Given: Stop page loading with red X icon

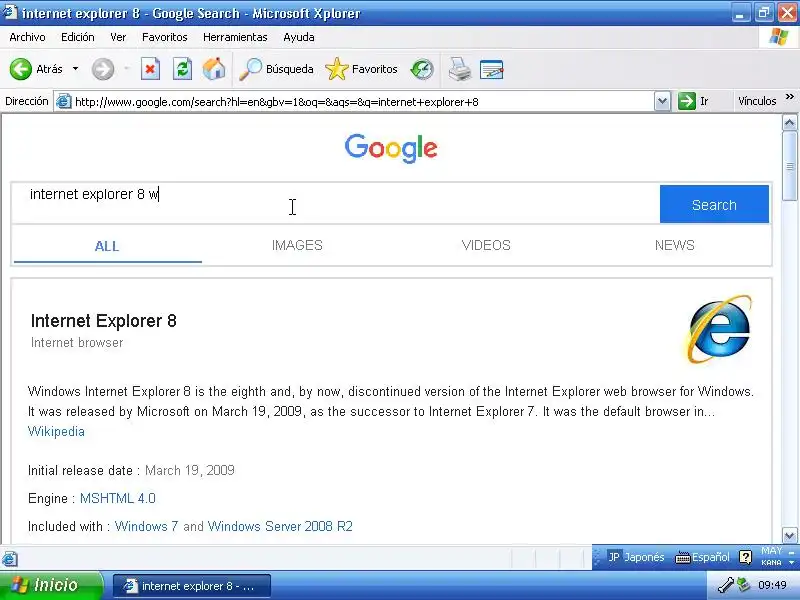Looking at the screenshot, I should 150,69.
